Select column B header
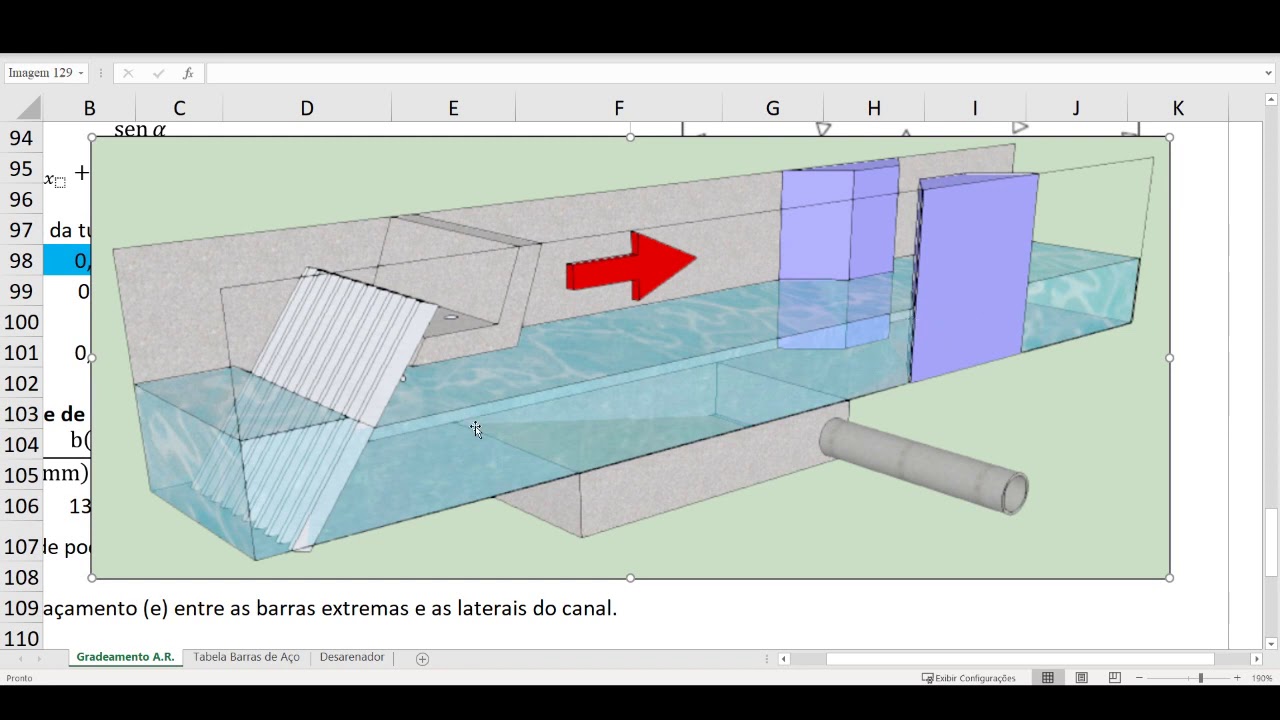 tap(89, 108)
